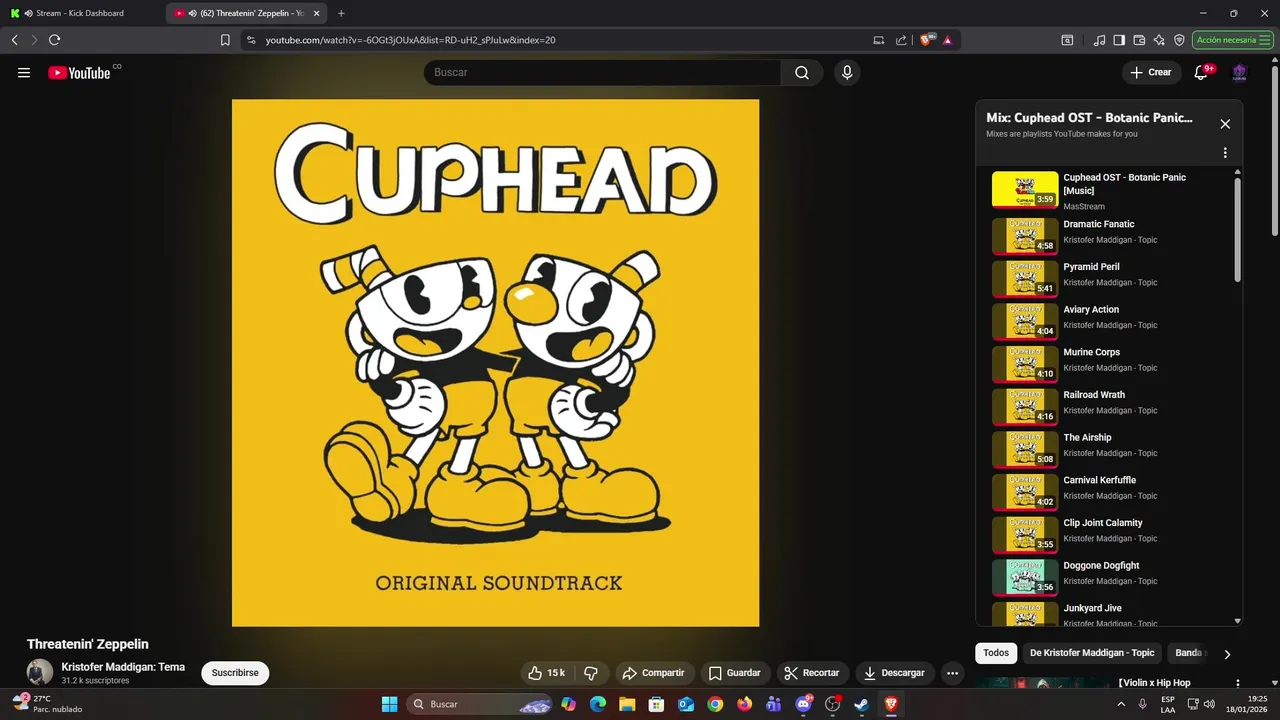Screen dimensions: 1280x720
Task: Play The Airship from the mix
Action: 1111,450
